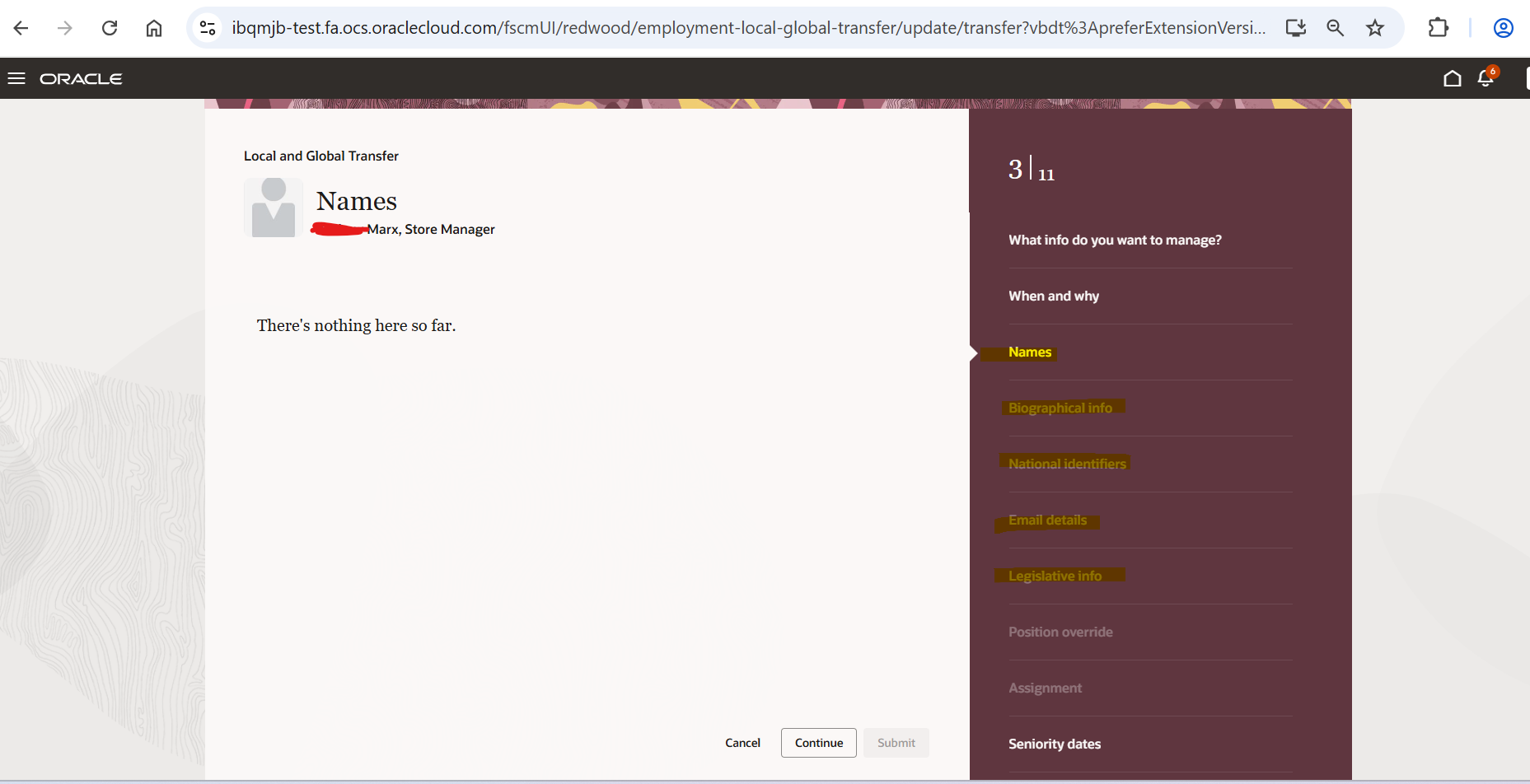Click the employee profile picture placeholder
1530x784 pixels.
[273, 208]
